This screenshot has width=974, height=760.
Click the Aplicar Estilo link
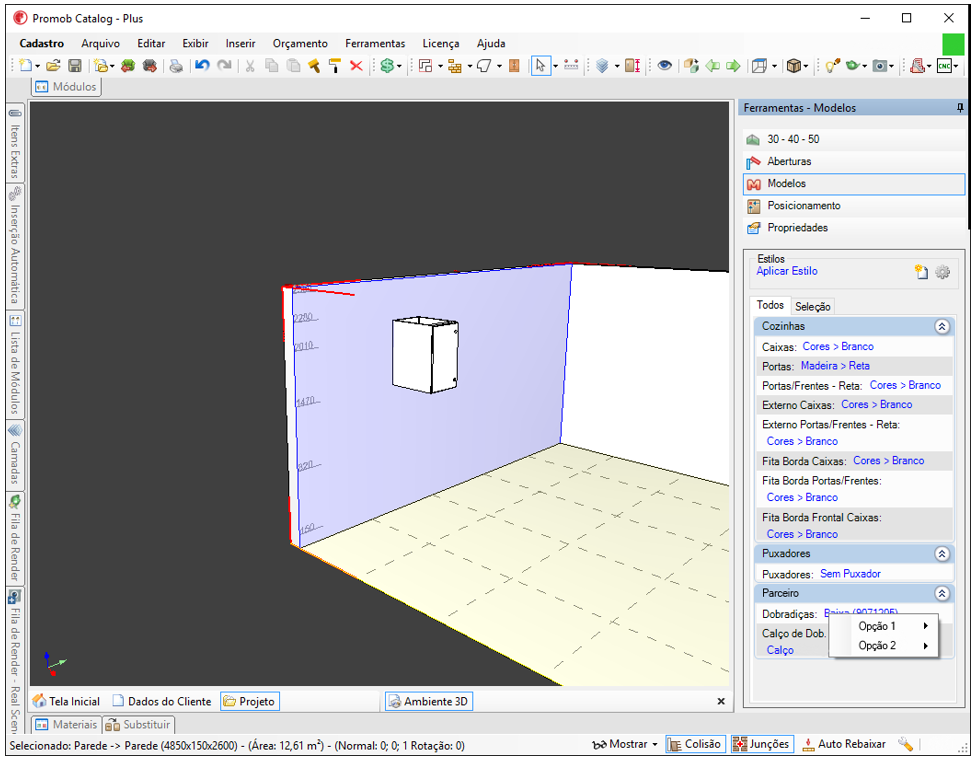(786, 271)
